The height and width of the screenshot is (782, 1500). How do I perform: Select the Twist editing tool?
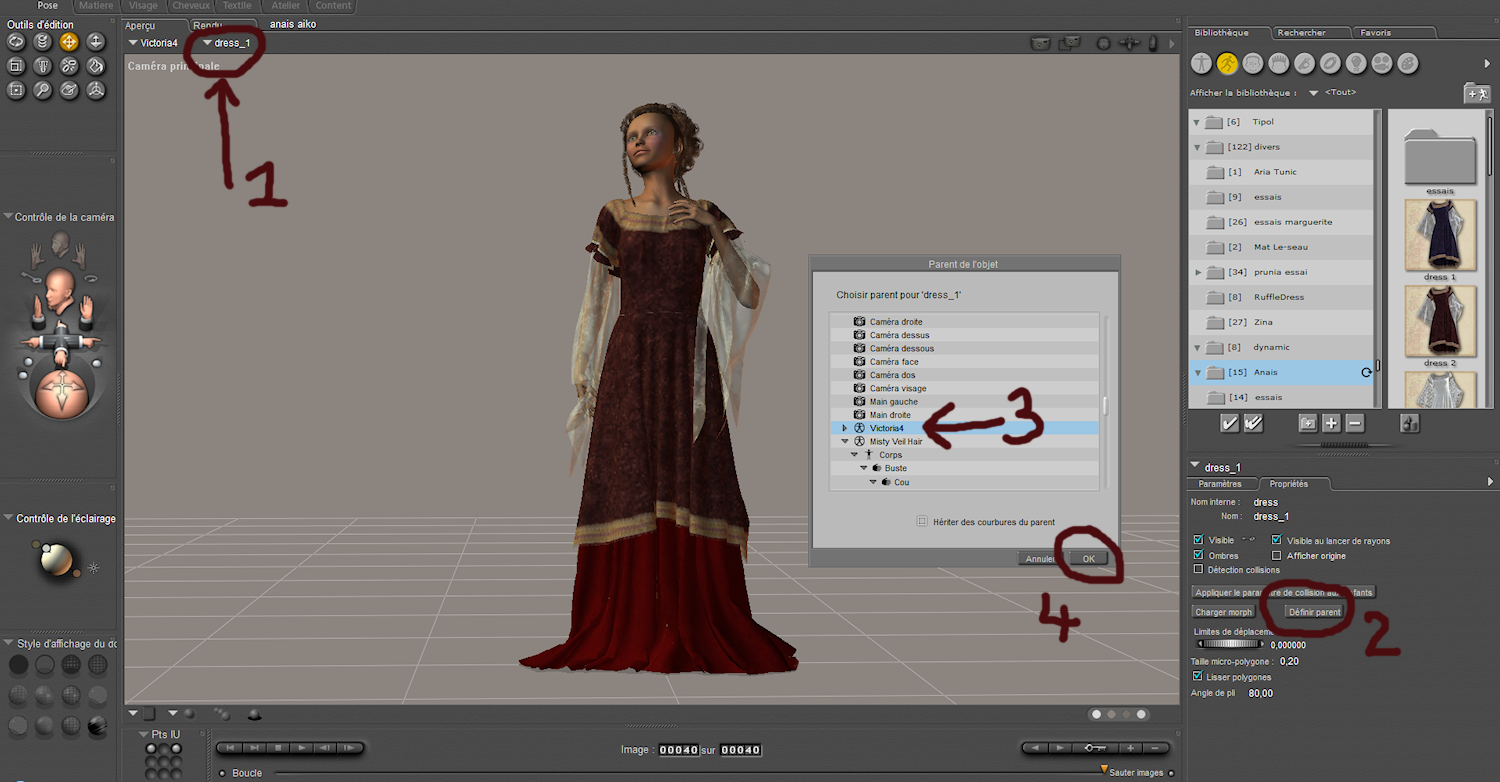point(42,41)
